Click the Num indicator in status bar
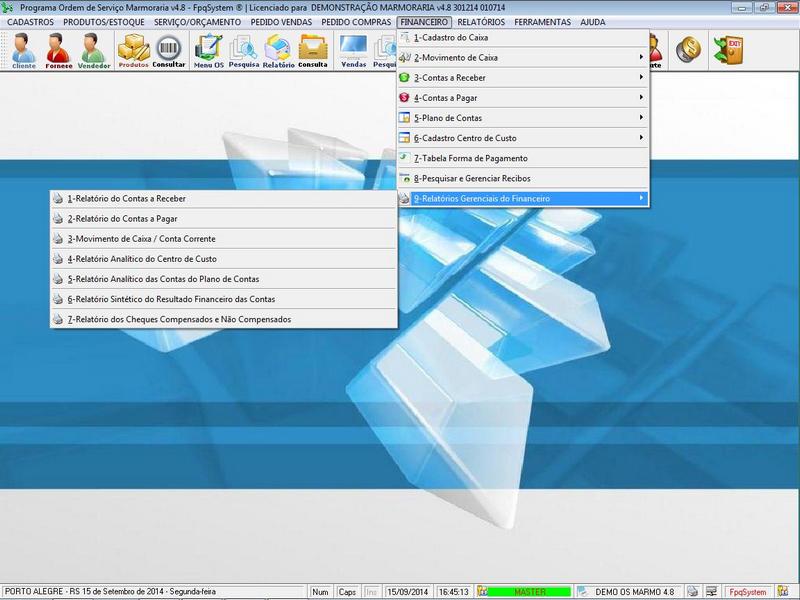This screenshot has width=800, height=600. click(x=320, y=592)
